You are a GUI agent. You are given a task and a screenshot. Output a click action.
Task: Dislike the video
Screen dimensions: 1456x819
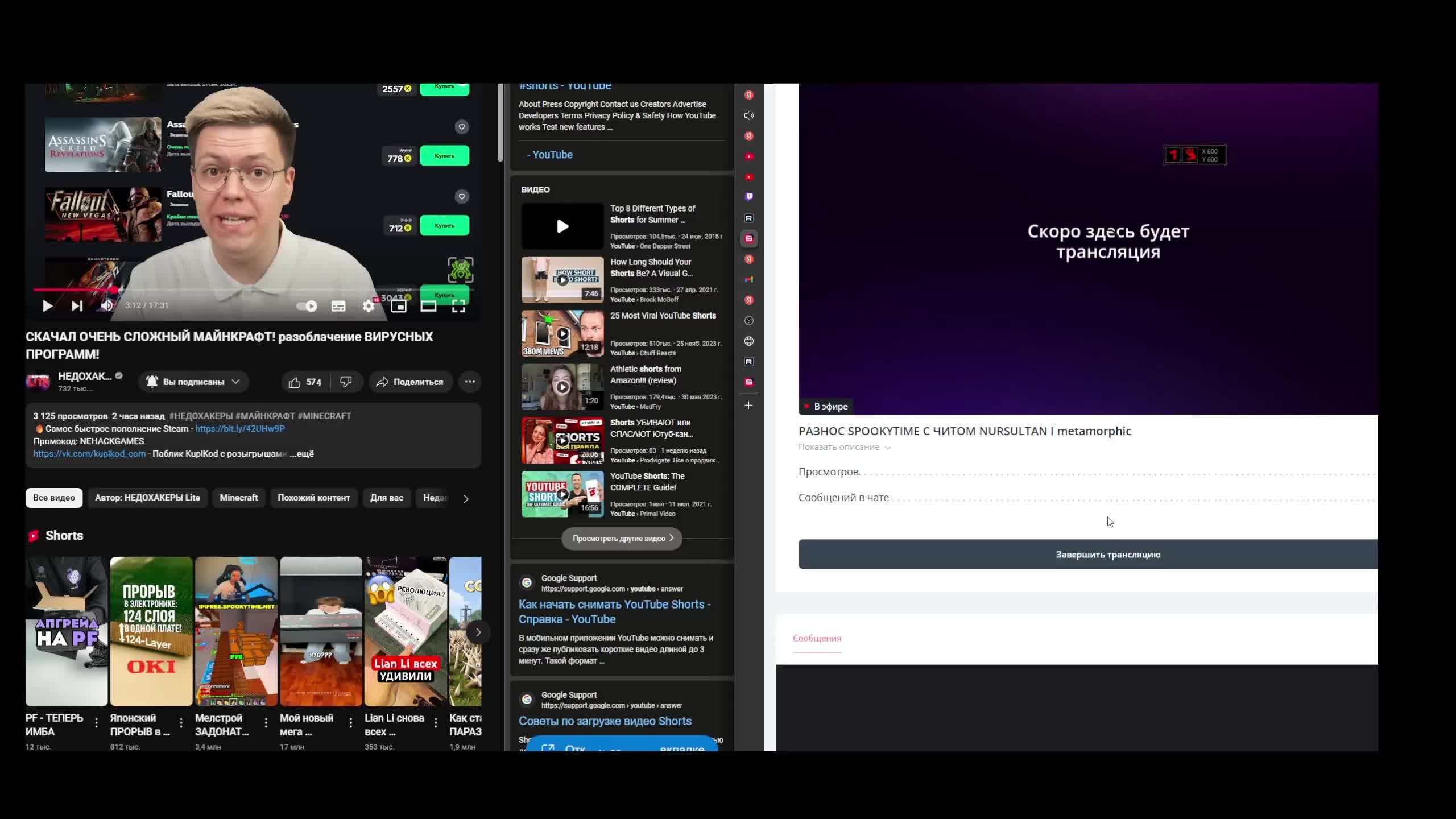click(346, 382)
